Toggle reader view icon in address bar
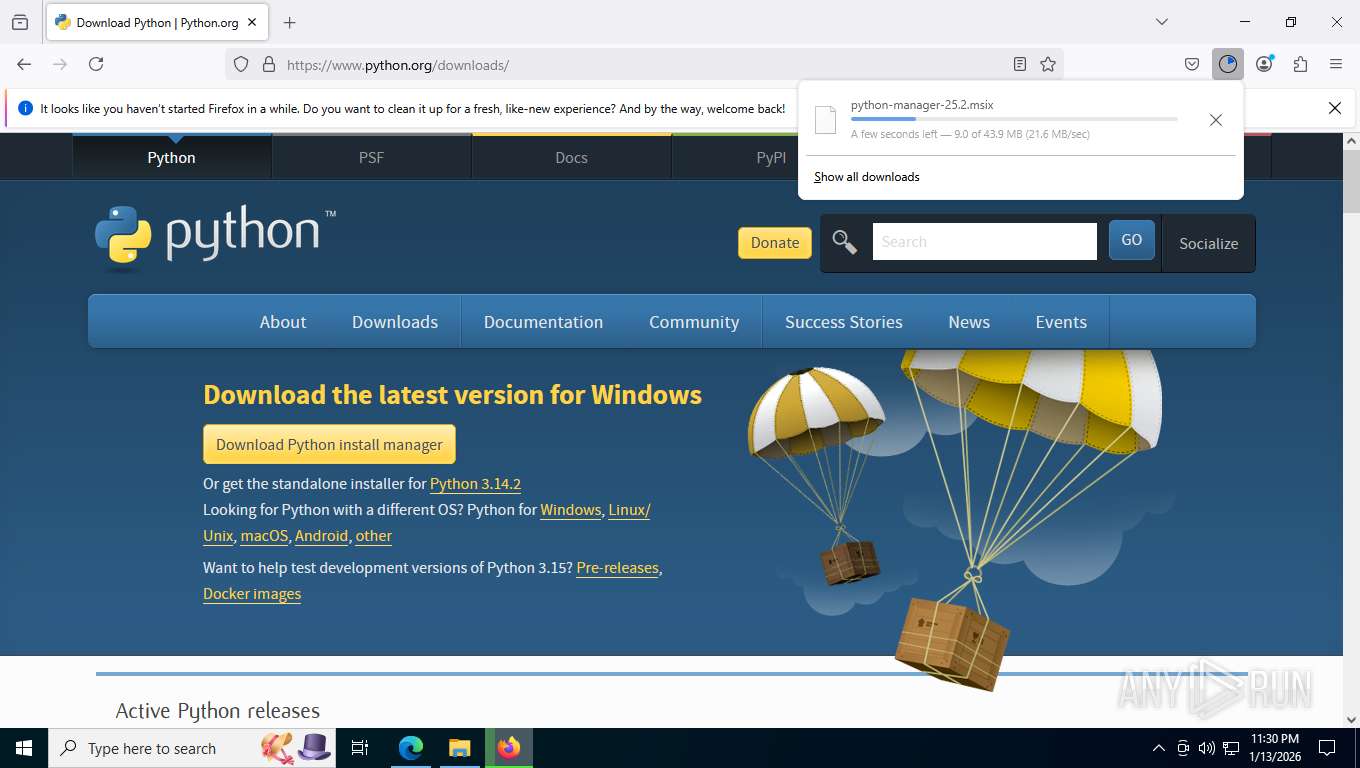This screenshot has height=768, width=1360. click(x=1019, y=64)
